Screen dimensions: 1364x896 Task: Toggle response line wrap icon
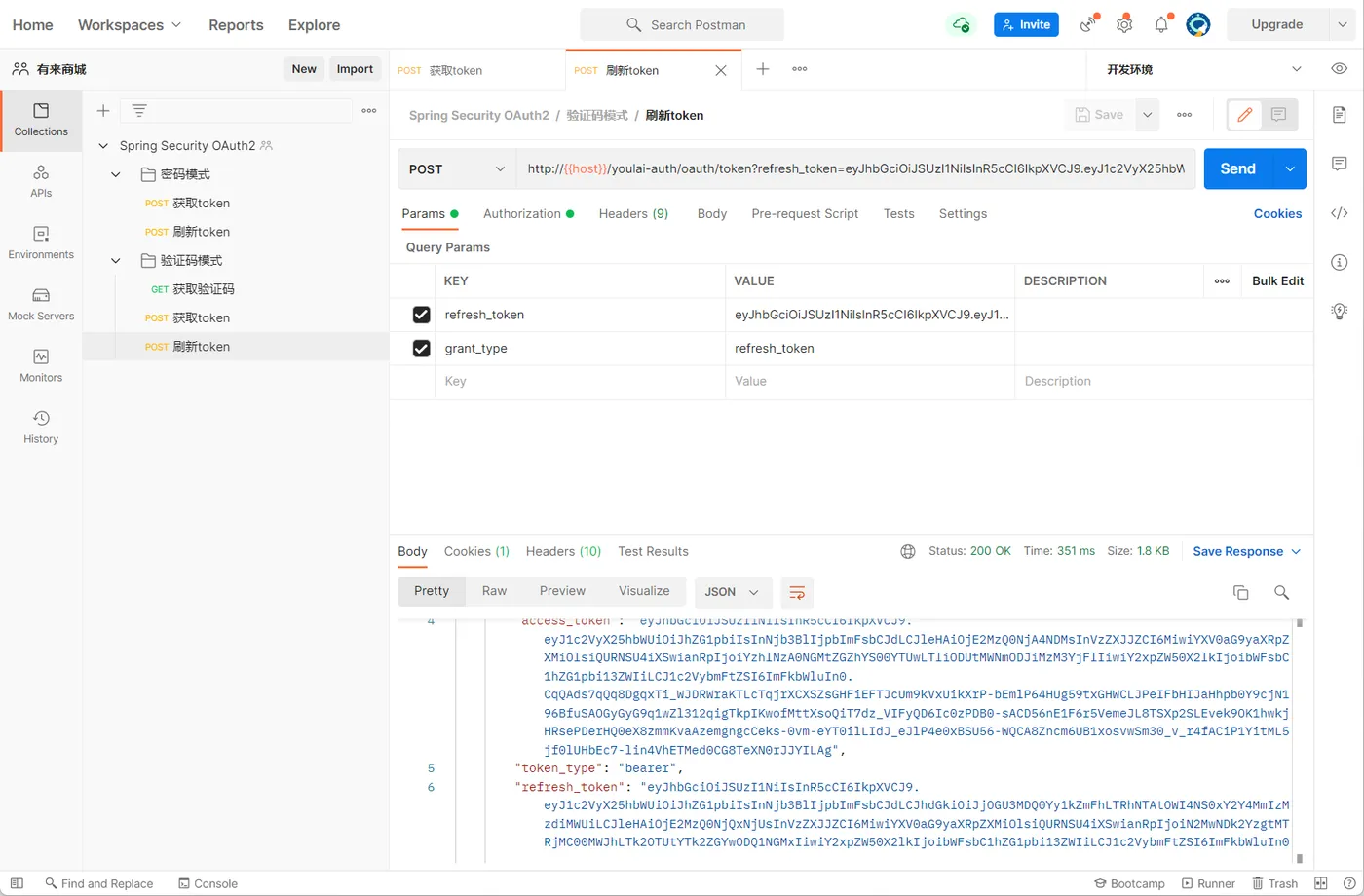[x=797, y=592]
